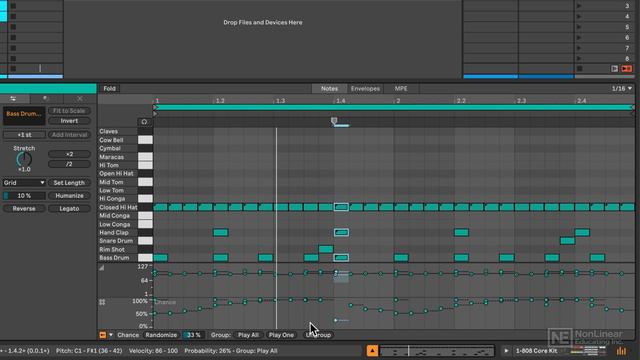Open the Grid quantize dropdown
Screen dimensions: 640x360
(24, 182)
